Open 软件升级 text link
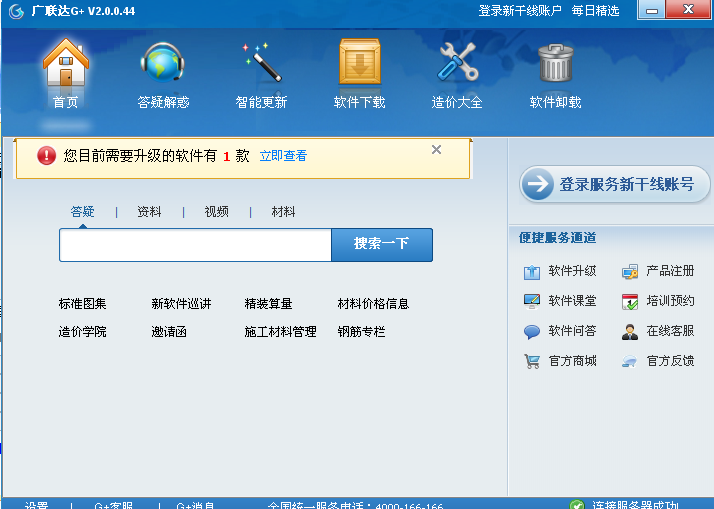The image size is (714, 509). 572,271
